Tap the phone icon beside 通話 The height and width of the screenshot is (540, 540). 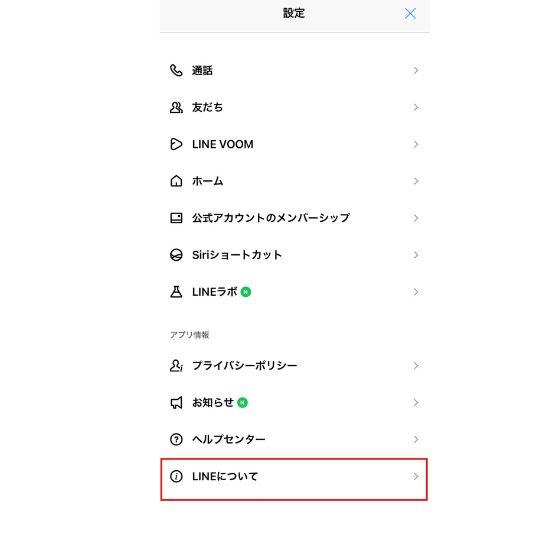(x=176, y=71)
